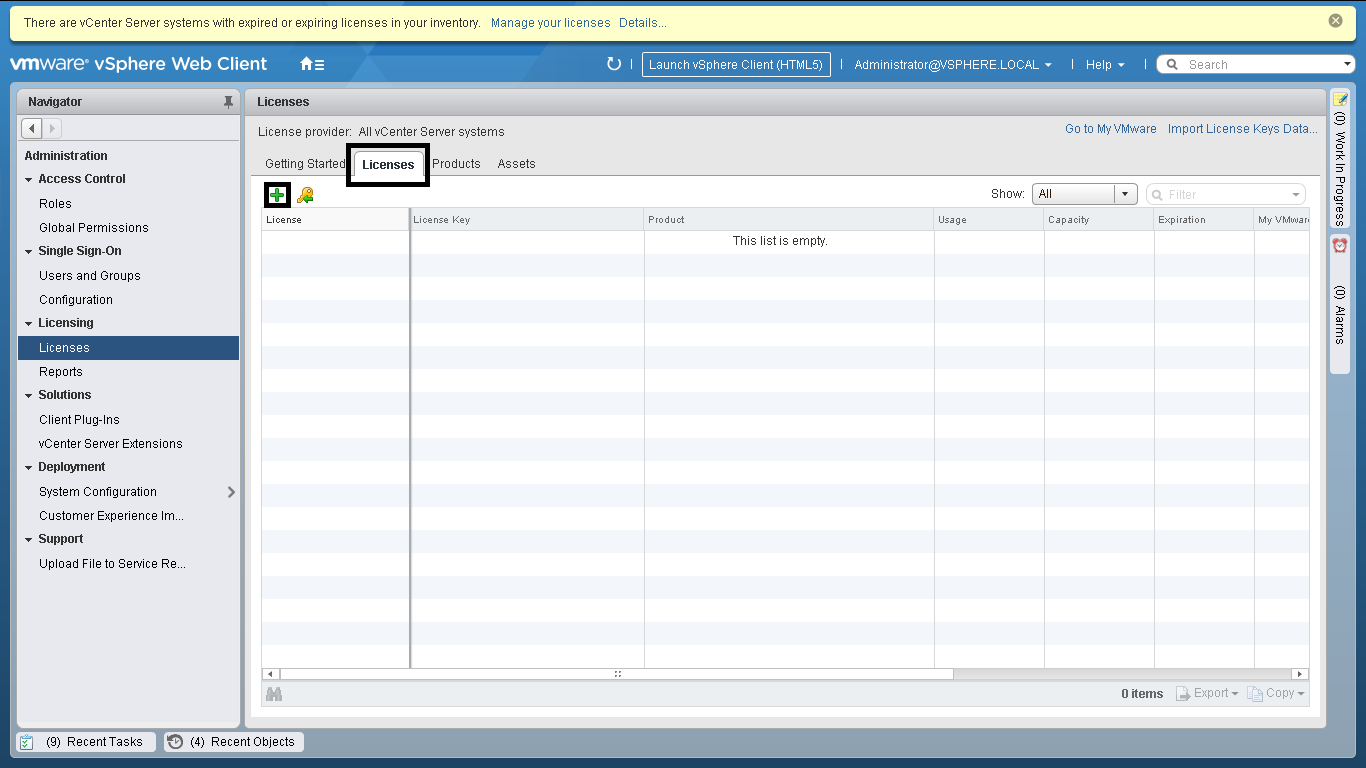Open the Administrator@VSPHERE.LOCAL user menu

point(952,64)
